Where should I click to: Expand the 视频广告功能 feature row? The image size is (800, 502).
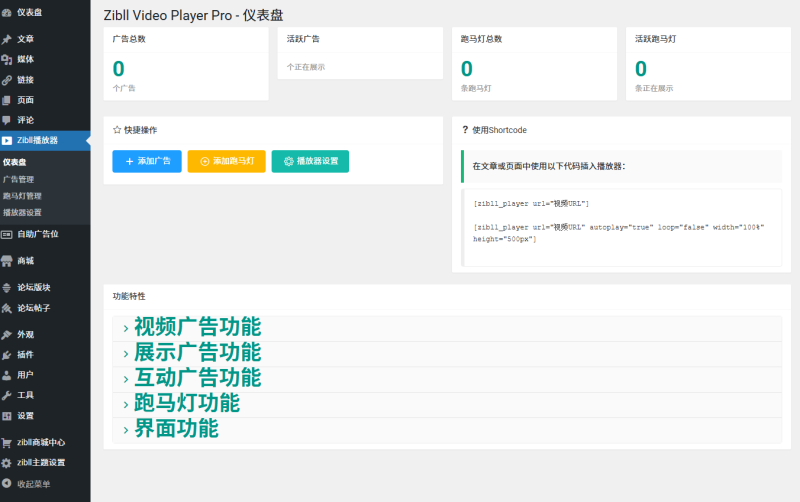pyautogui.click(x=447, y=329)
